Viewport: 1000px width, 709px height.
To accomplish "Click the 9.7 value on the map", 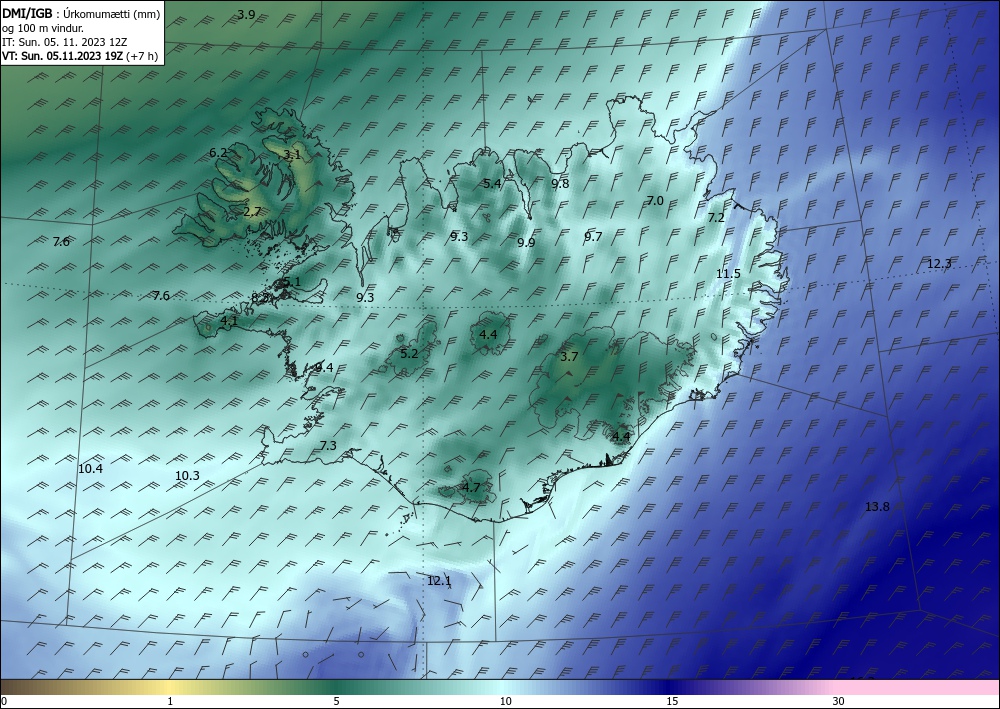I will (593, 237).
